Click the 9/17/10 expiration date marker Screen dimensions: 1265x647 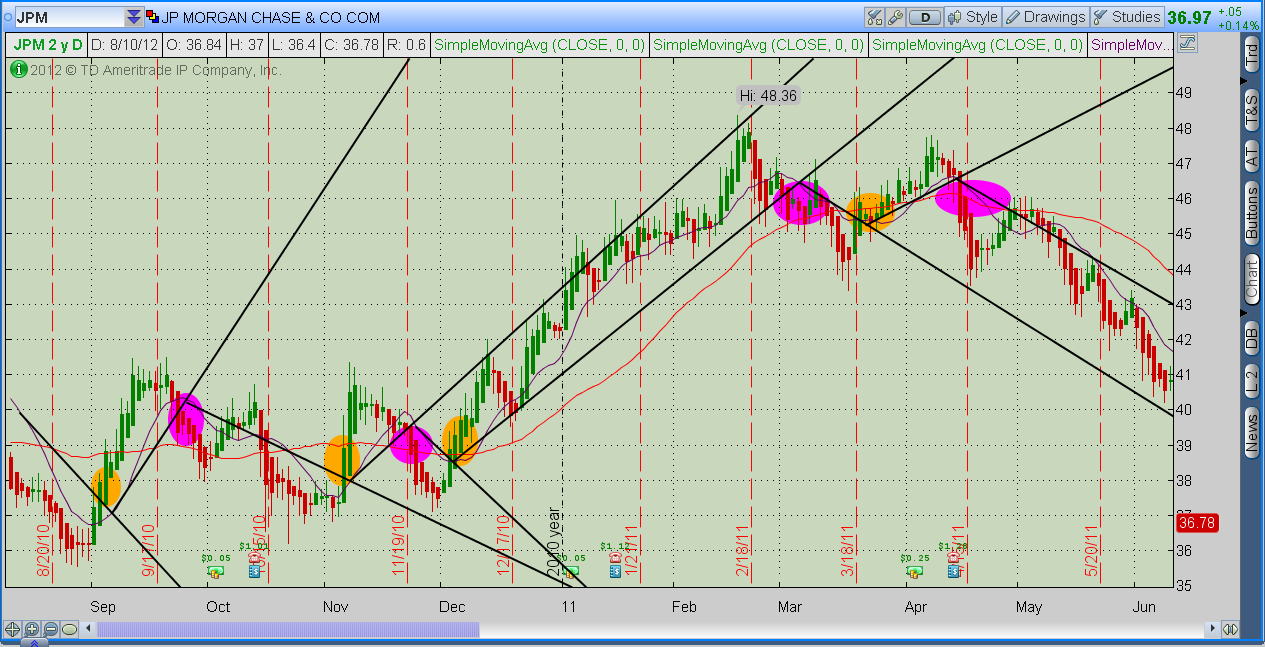point(148,549)
